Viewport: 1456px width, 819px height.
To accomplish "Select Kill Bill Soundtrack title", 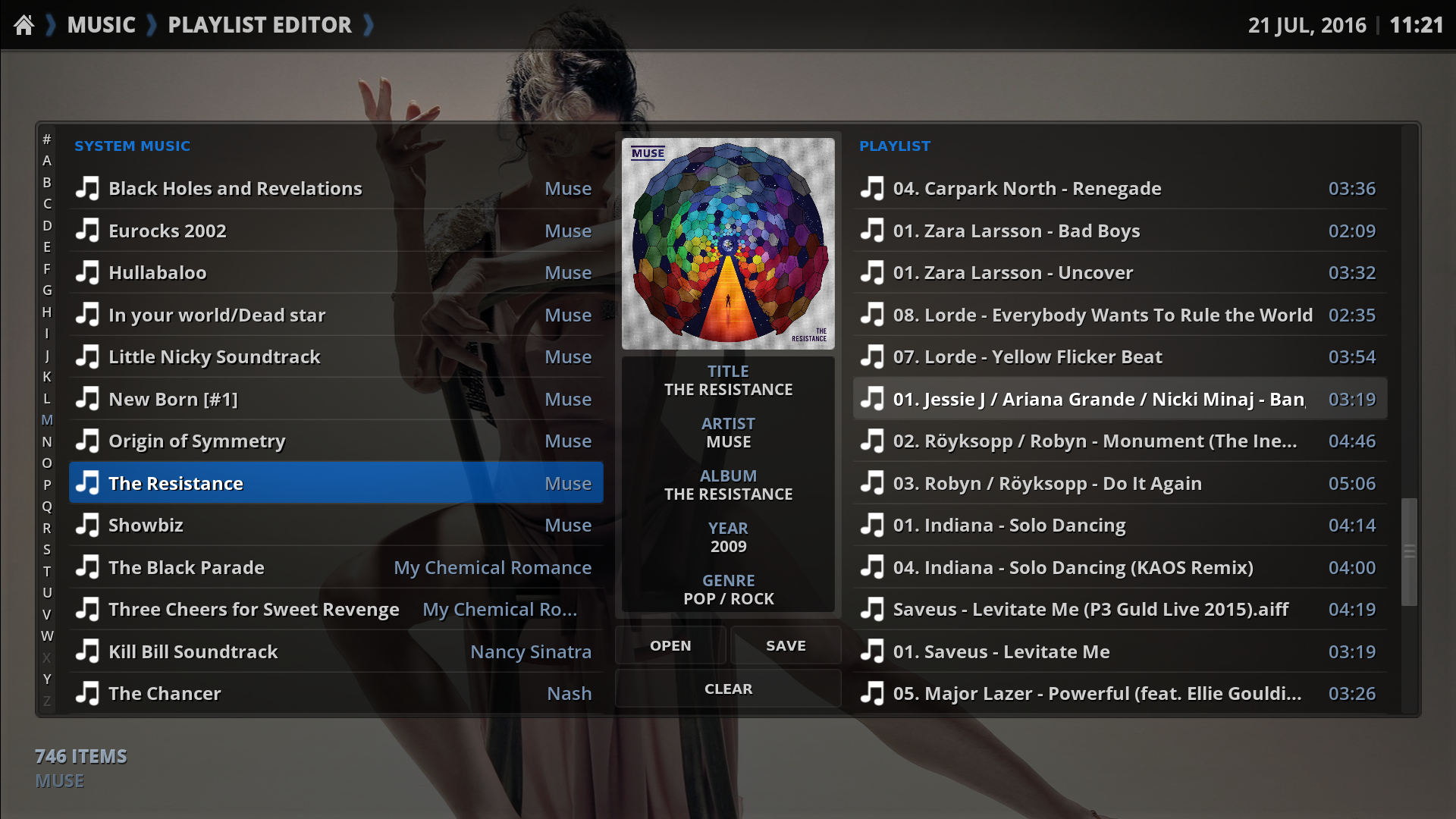I will click(193, 651).
